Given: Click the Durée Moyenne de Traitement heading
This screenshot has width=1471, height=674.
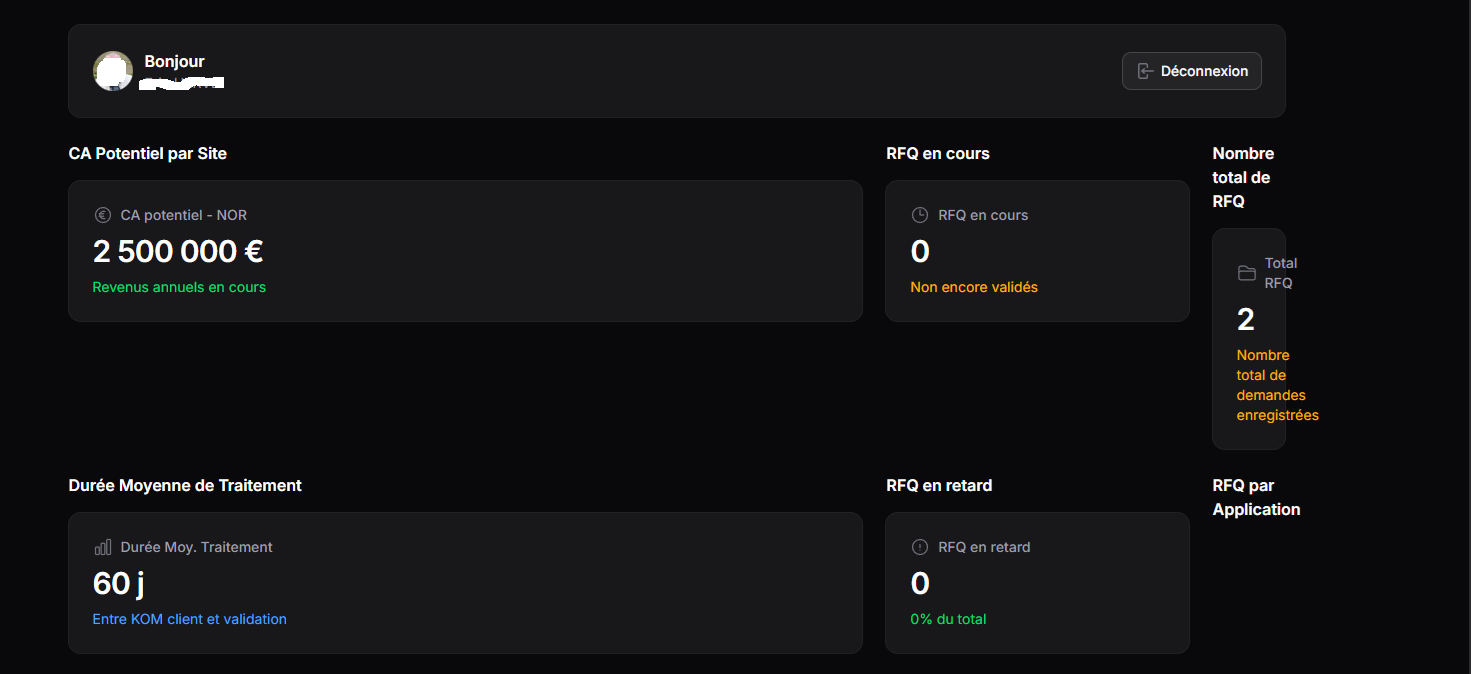Looking at the screenshot, I should coord(185,485).
